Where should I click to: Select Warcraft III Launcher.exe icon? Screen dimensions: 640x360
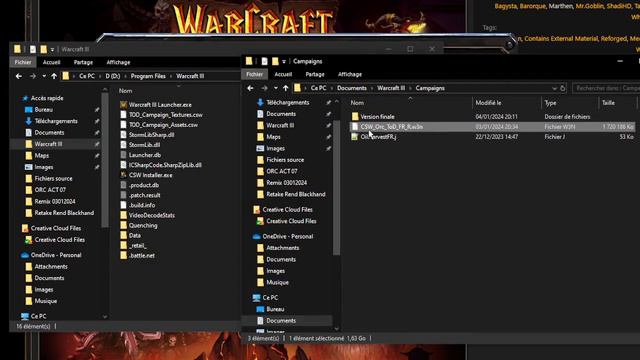(123, 105)
